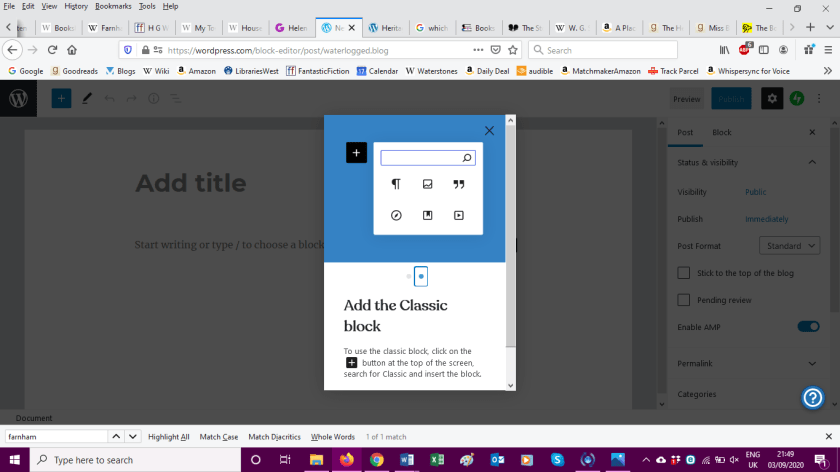The height and width of the screenshot is (472, 840).
Task: Click the Public visibility link
Action: pos(756,192)
